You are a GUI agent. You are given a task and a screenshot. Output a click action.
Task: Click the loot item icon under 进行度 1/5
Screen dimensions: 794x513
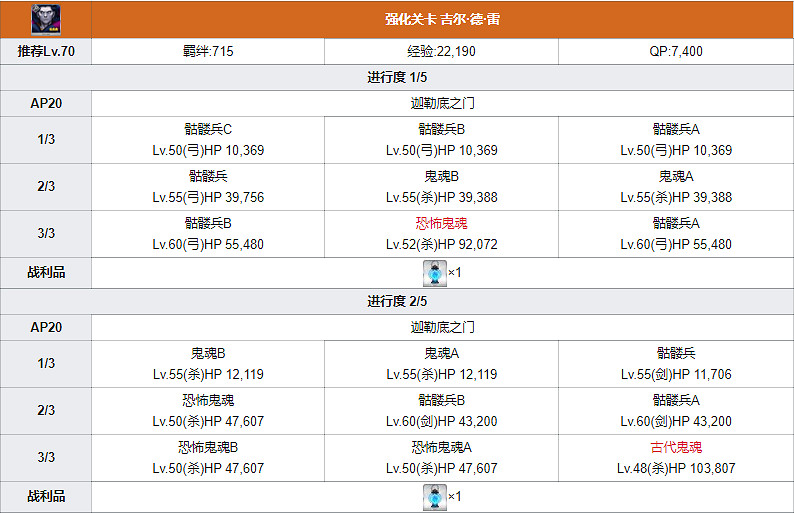[x=434, y=271]
